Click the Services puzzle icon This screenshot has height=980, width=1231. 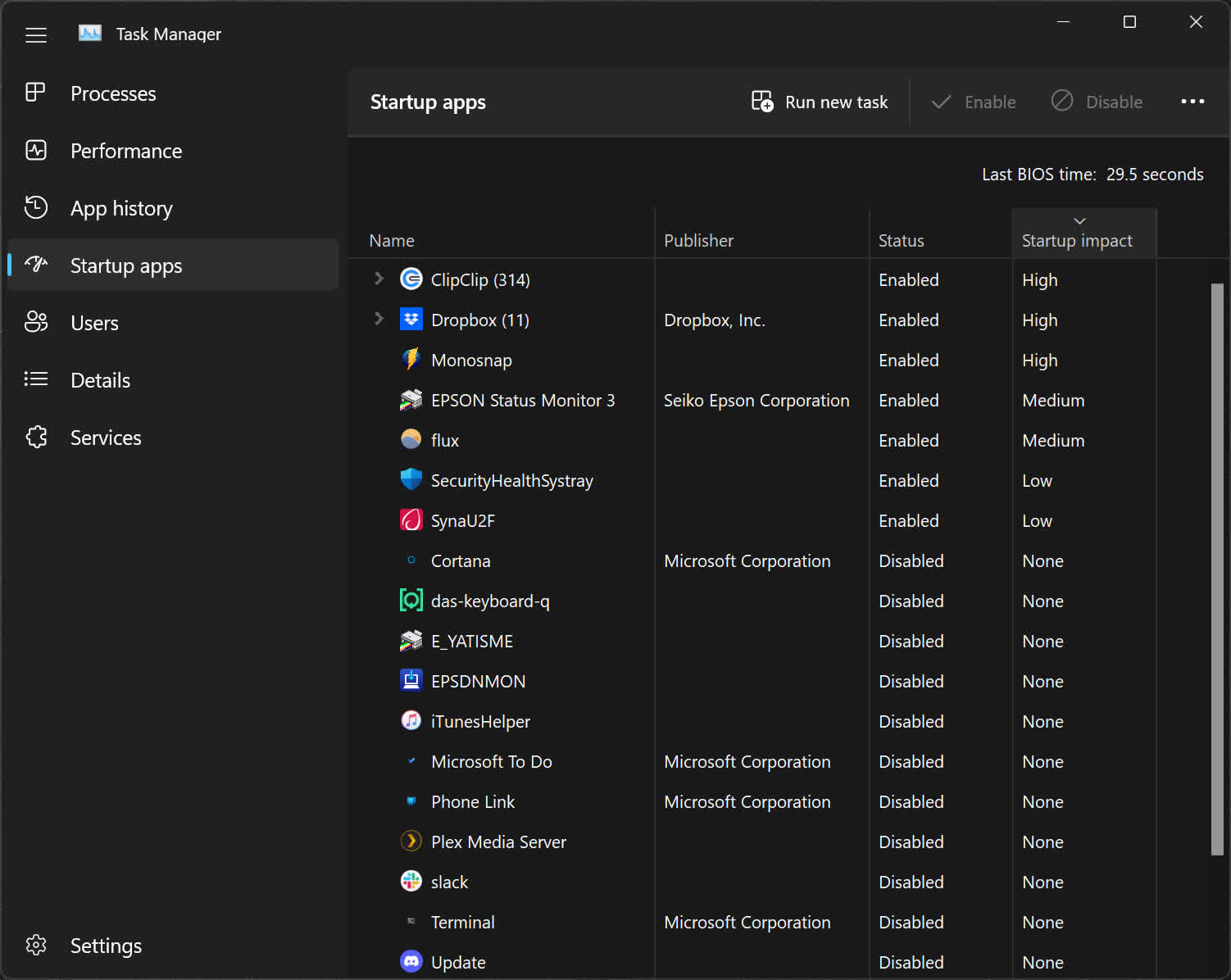36,437
